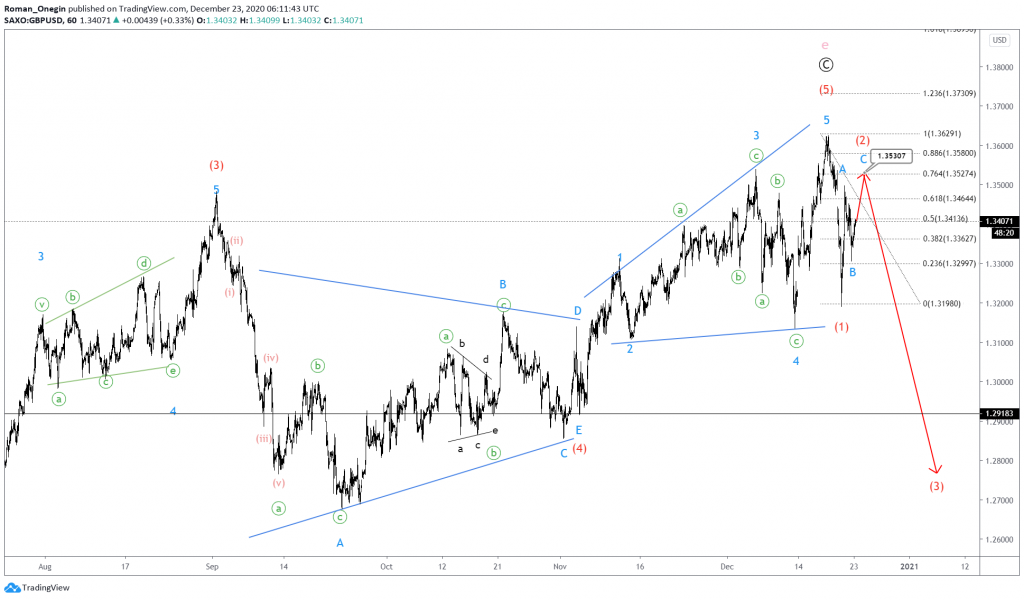Click the pink circled (5) wave label
The image size is (1024, 600).
[824, 92]
